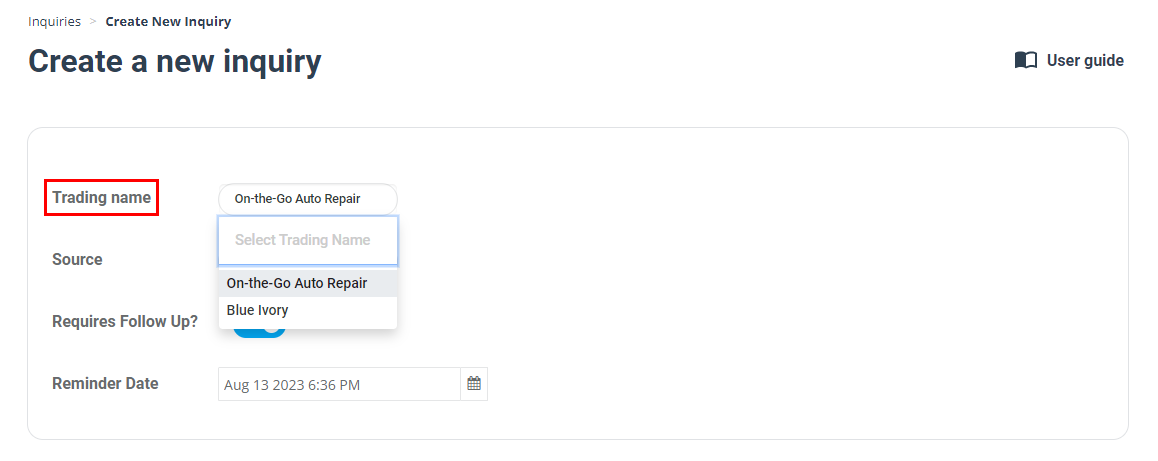
Task: Click Create New Inquiry breadcrumb
Action: (168, 21)
